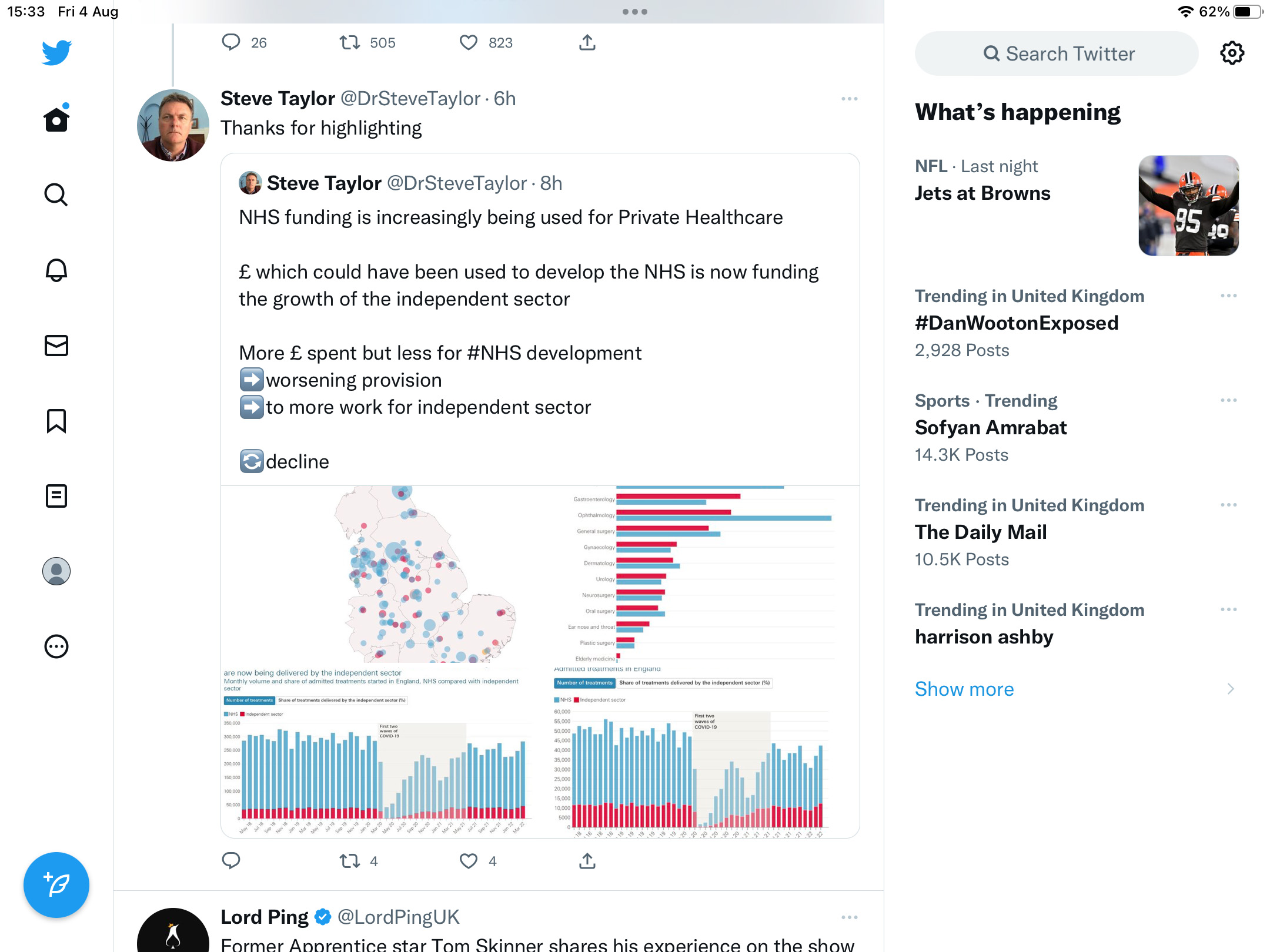Open Steve Taylor's profile picture
1270x952 pixels.
tap(173, 125)
